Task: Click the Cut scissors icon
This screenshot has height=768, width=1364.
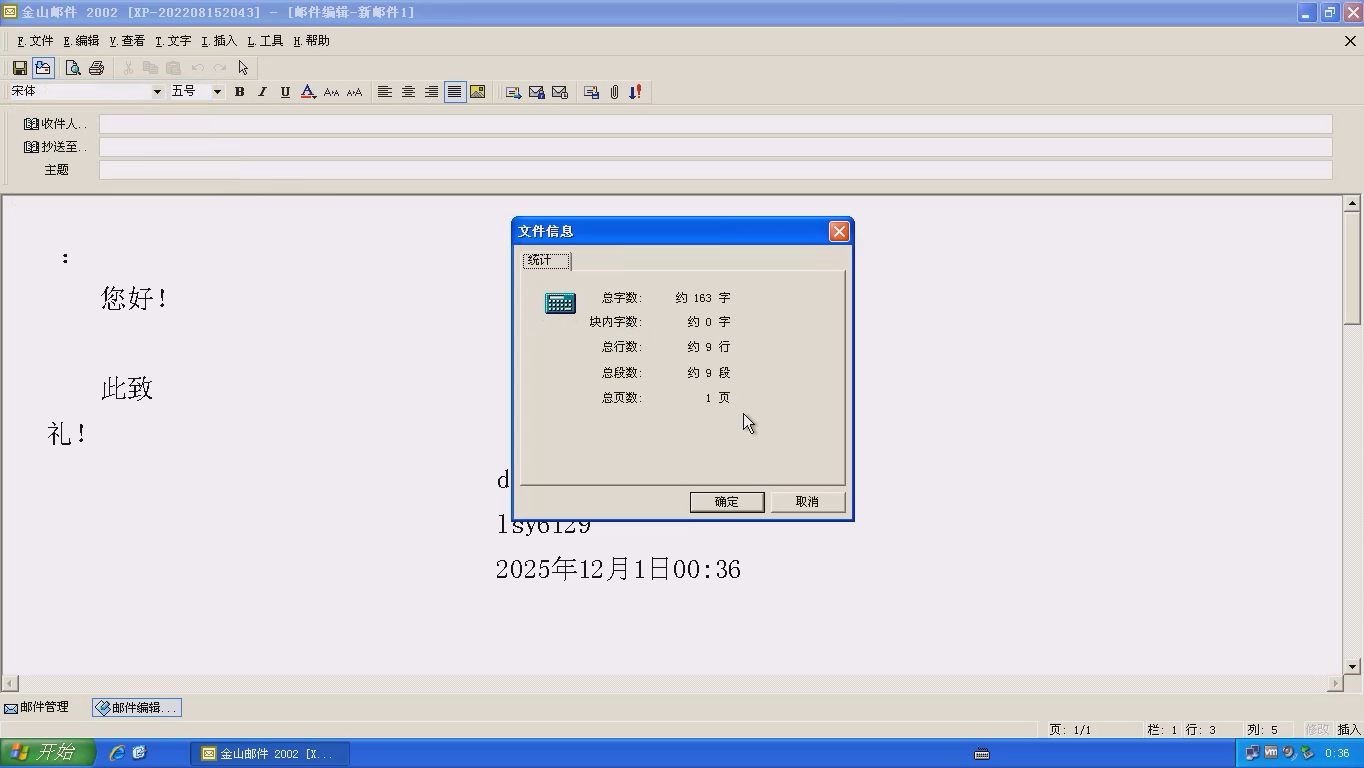Action: (x=128, y=68)
